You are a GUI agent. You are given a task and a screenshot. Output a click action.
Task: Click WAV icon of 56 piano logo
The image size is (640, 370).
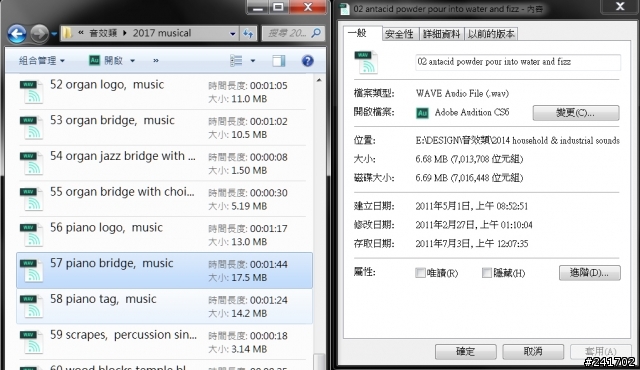pos(31,235)
